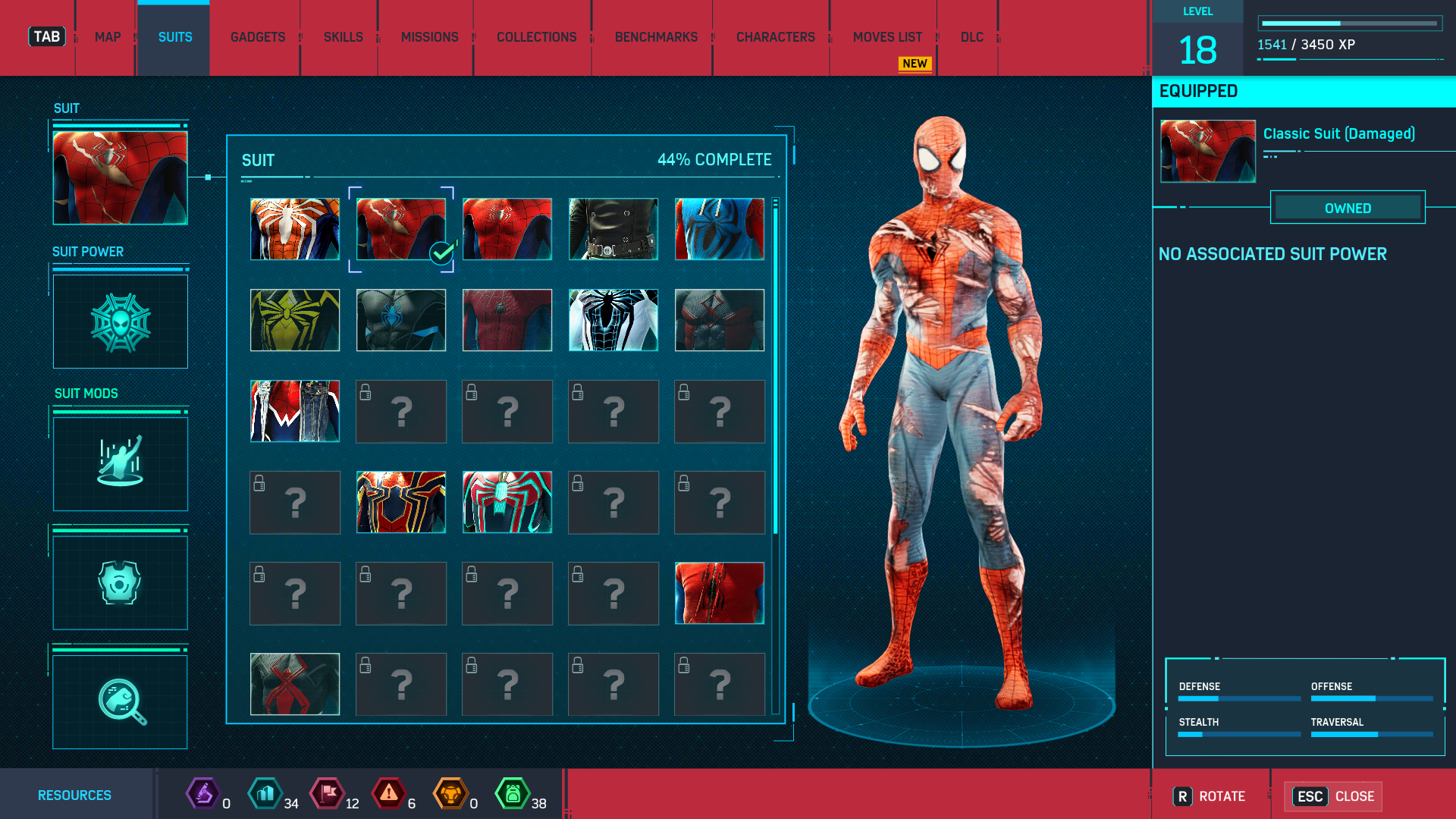Choose the Spider-Punk denim vest suit
This screenshot has width=1456, height=819.
coord(295,411)
